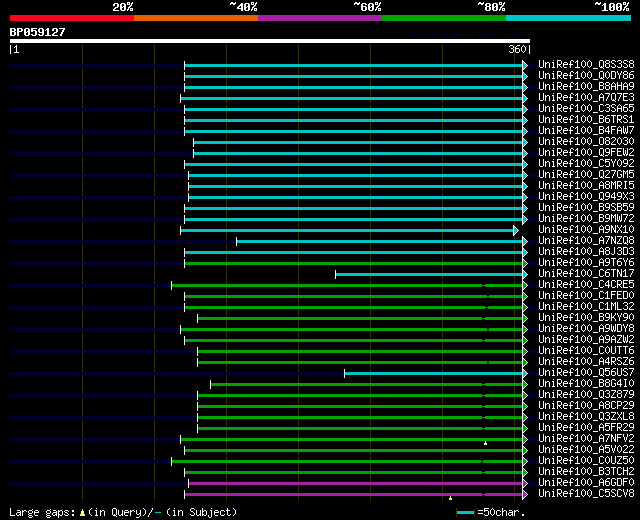Open hit UniRef100_Q0DY86
The height and width of the screenshot is (520, 640).
coord(586,75)
